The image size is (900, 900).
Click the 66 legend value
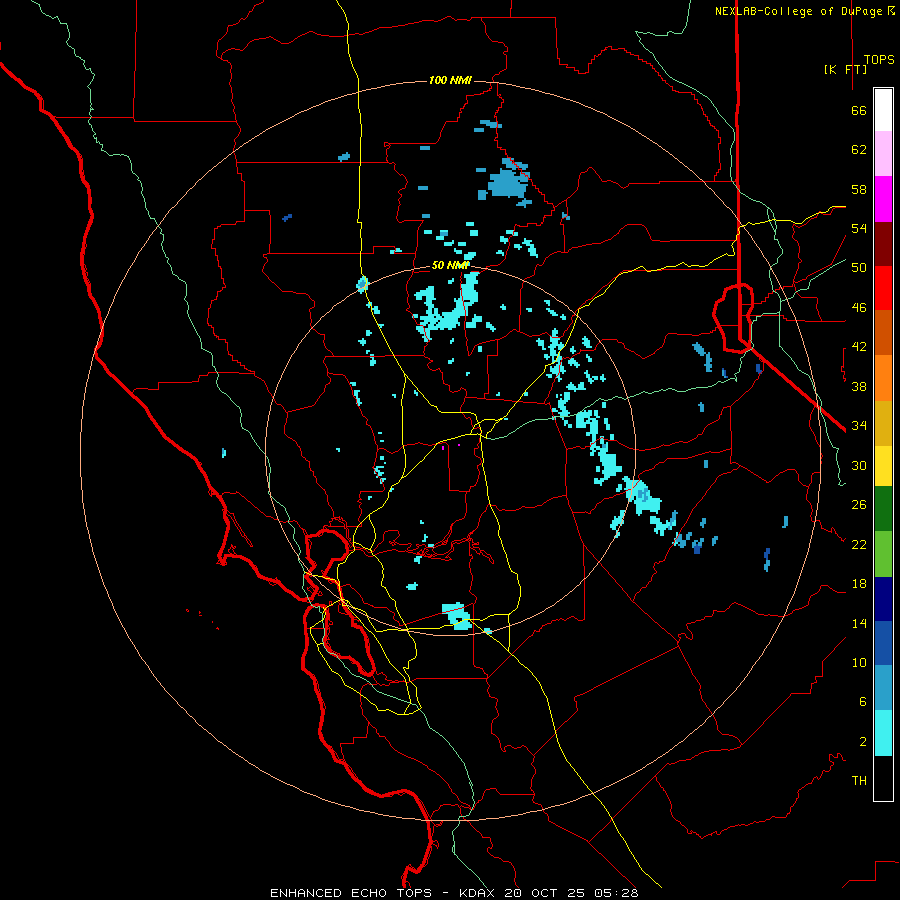(x=859, y=110)
